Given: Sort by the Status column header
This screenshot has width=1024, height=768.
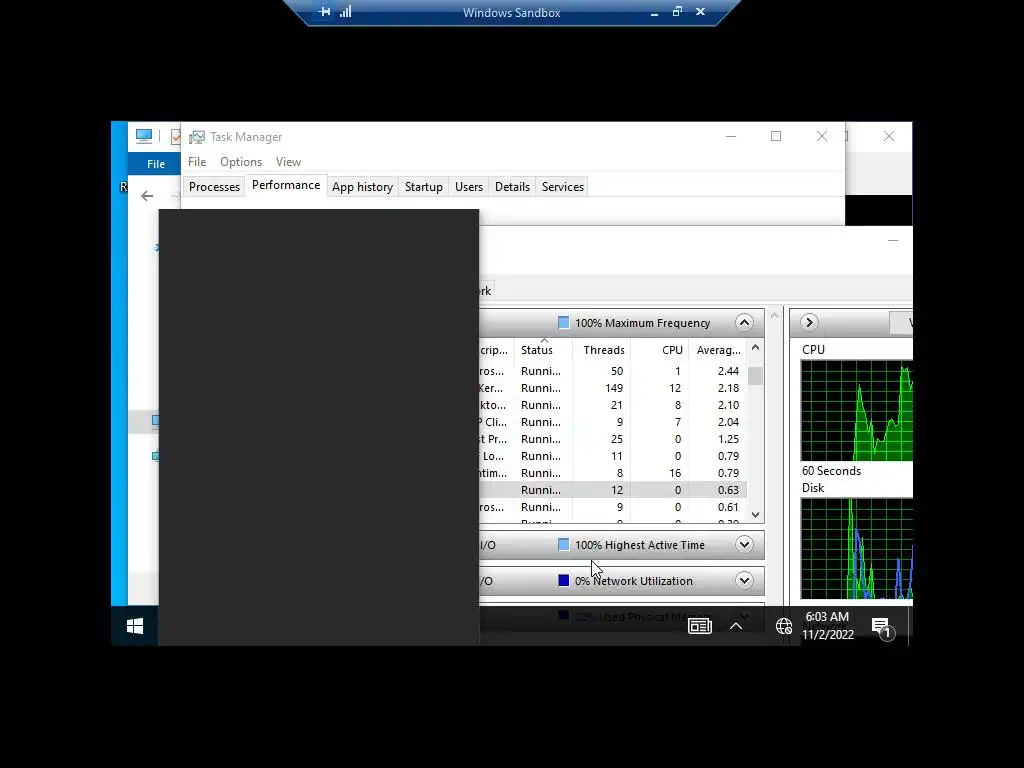Looking at the screenshot, I should pos(543,350).
